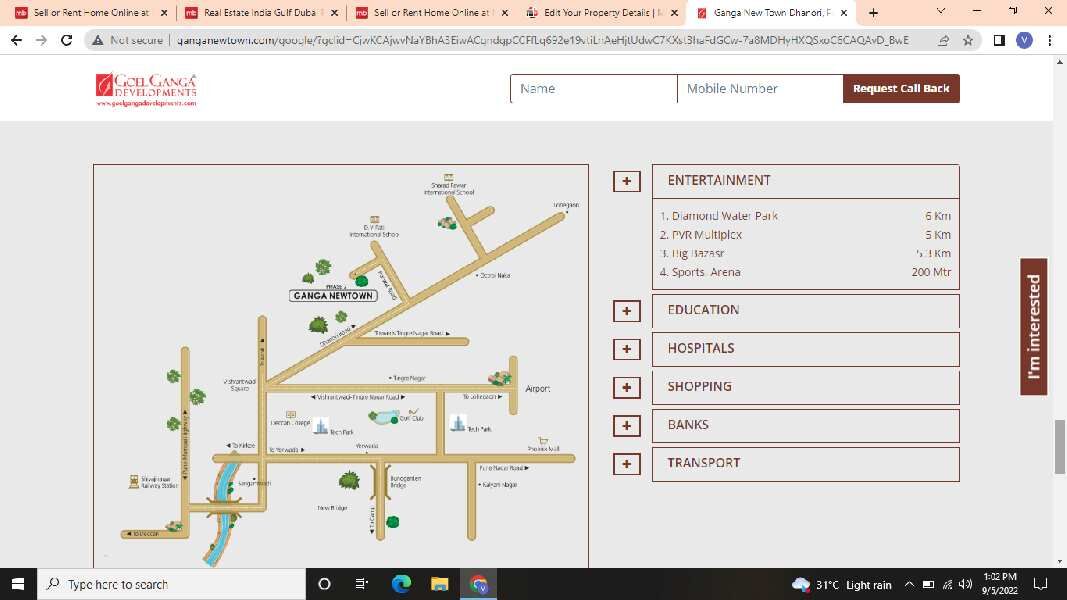Open the network status icon

[x=947, y=584]
